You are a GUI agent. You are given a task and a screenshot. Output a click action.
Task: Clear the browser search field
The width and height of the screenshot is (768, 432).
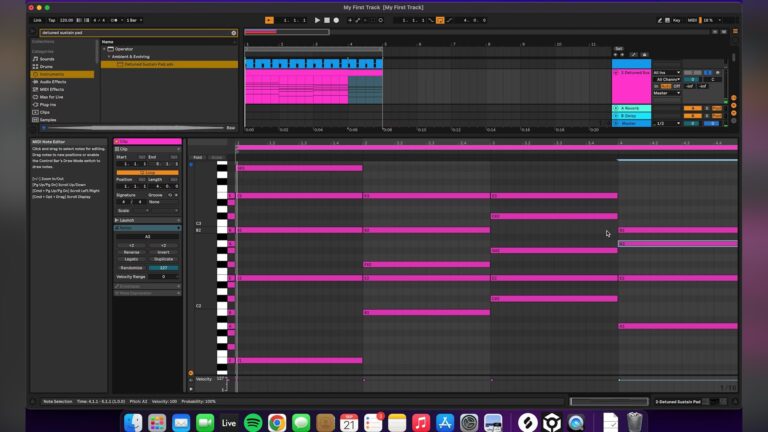[x=234, y=33]
